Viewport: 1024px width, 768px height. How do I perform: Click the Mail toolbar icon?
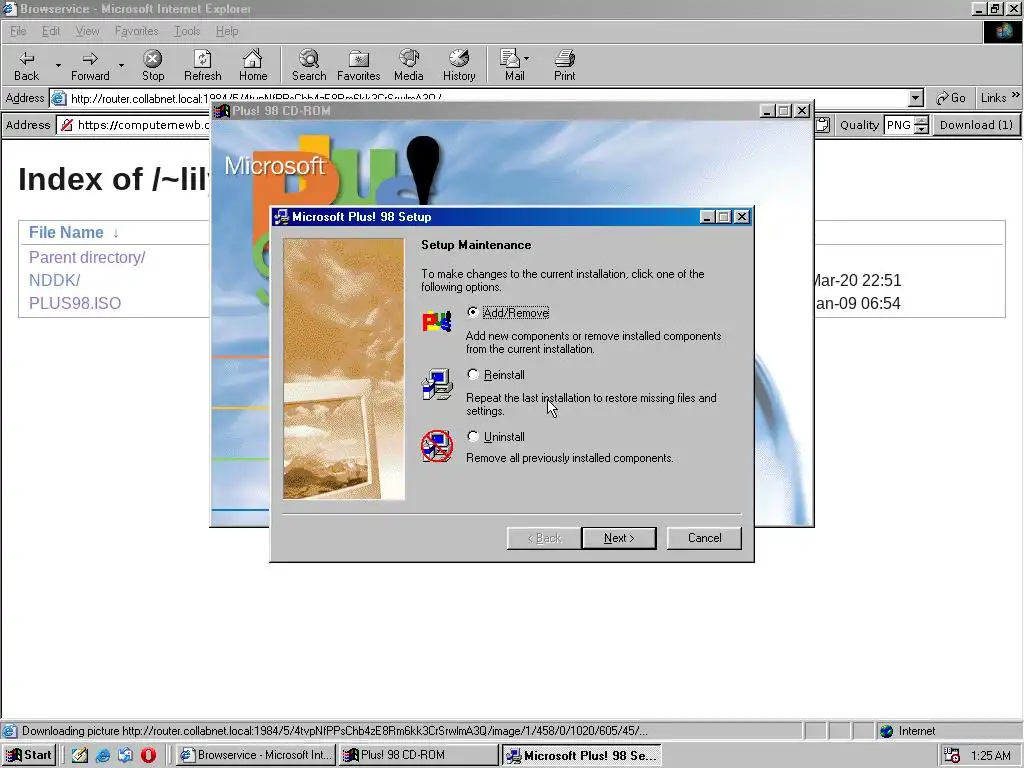click(x=512, y=66)
